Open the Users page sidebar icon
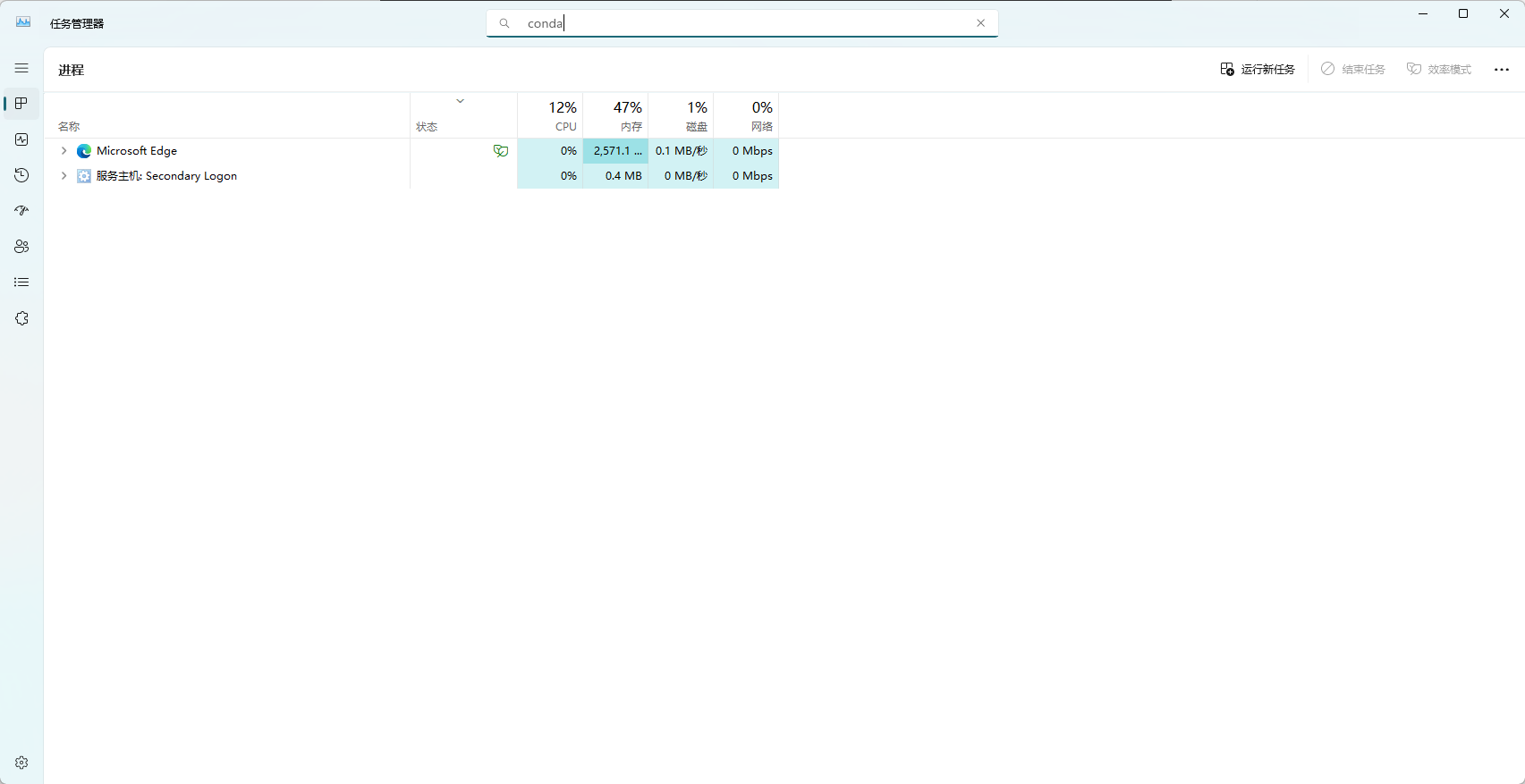The height and width of the screenshot is (784, 1525). (x=21, y=247)
